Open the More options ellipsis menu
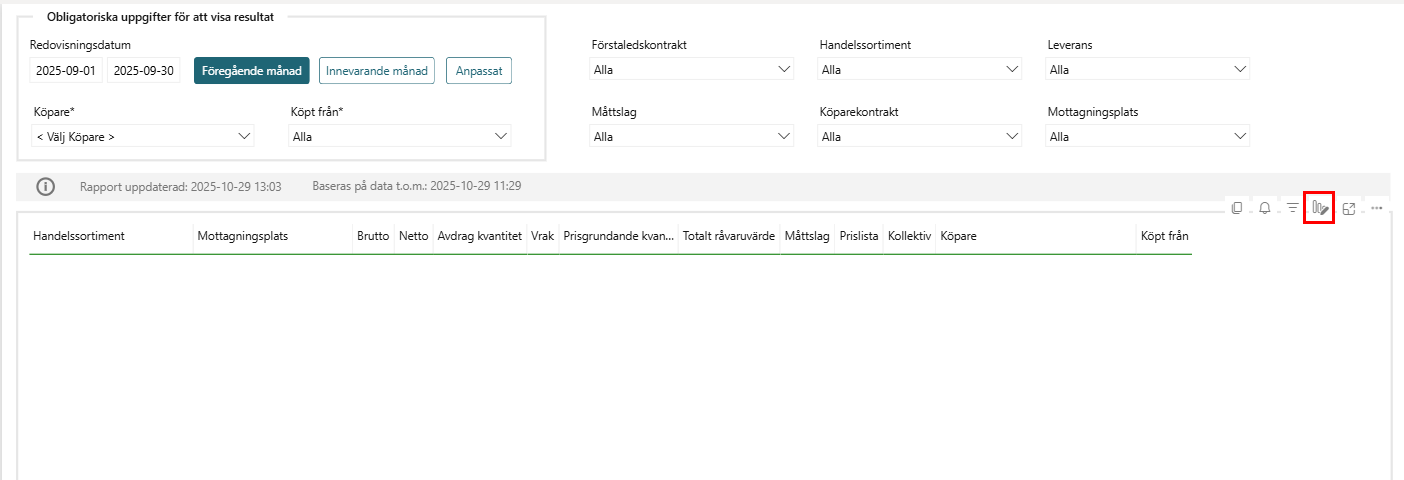 [1377, 208]
